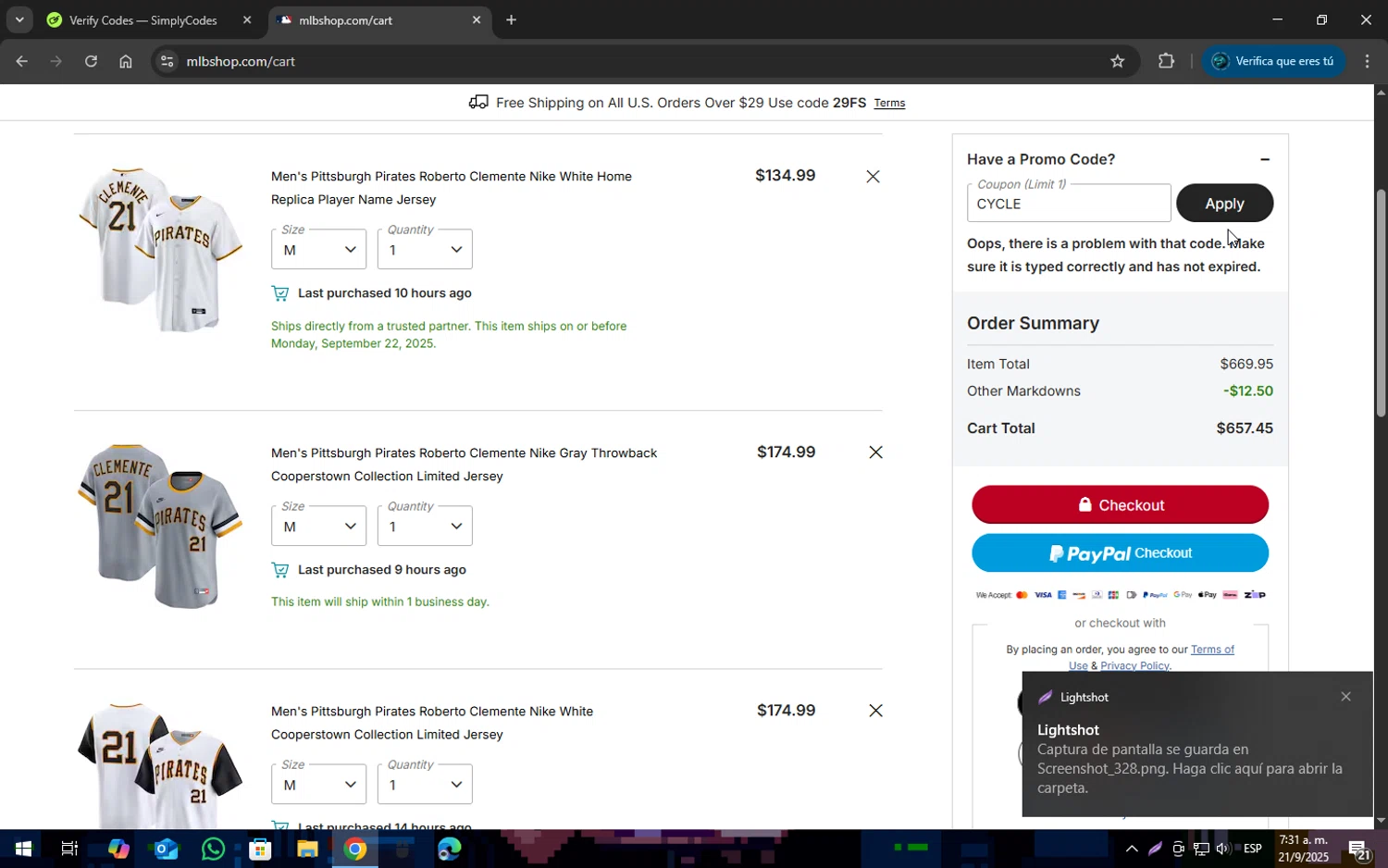Viewport: 1388px width, 868px height.
Task: Open Quantity dropdown for White Cooperstown jersey
Action: click(425, 784)
